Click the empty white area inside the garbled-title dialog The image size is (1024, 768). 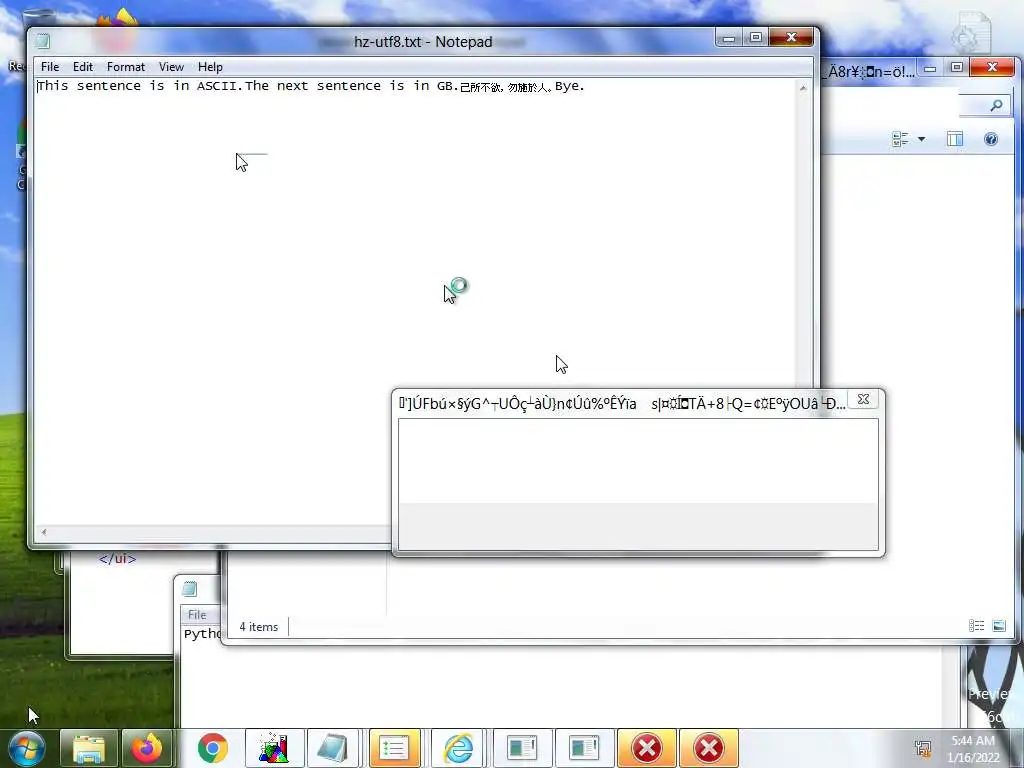(638, 461)
